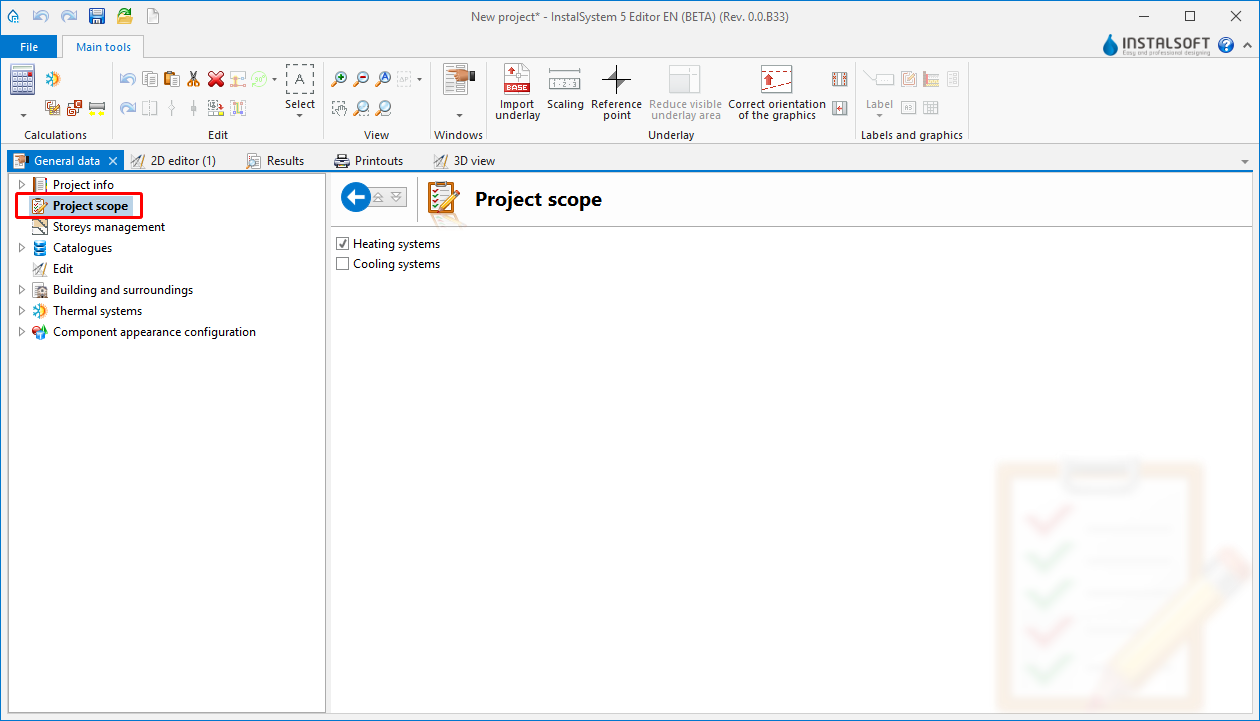Click the red X delete icon
Screen dimensions: 1260x721
(x=216, y=79)
